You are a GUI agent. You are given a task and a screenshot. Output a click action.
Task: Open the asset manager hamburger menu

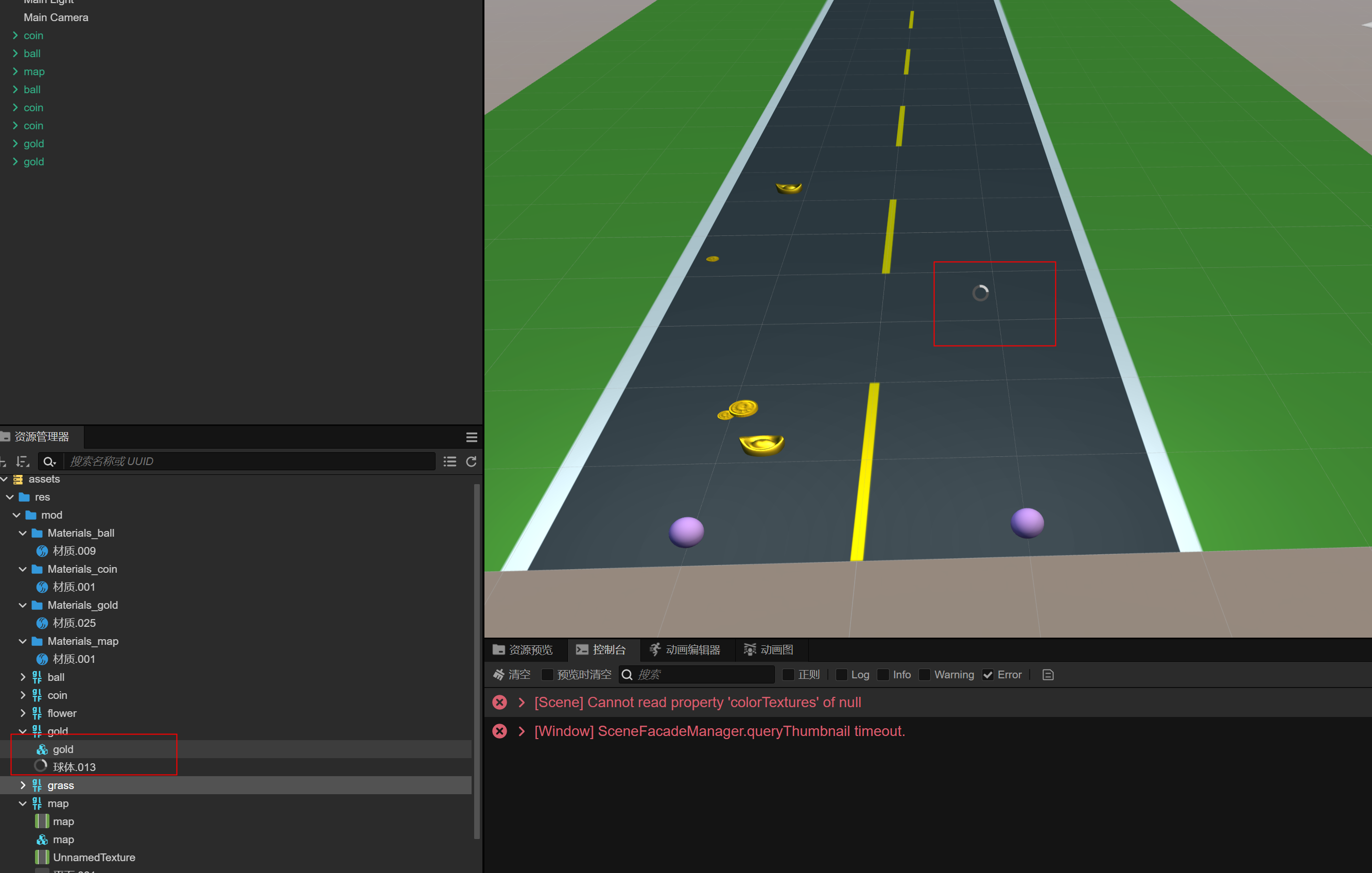pos(471,437)
